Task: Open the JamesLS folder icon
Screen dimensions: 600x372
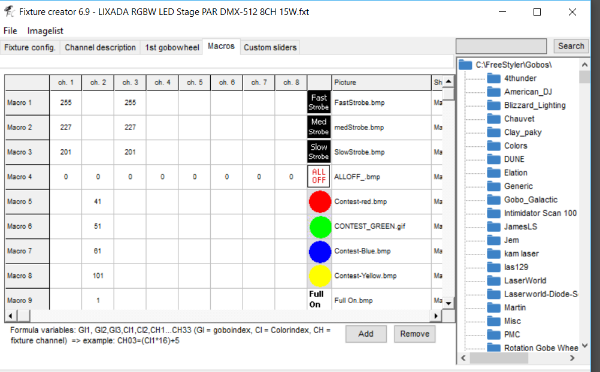Action: pos(494,227)
